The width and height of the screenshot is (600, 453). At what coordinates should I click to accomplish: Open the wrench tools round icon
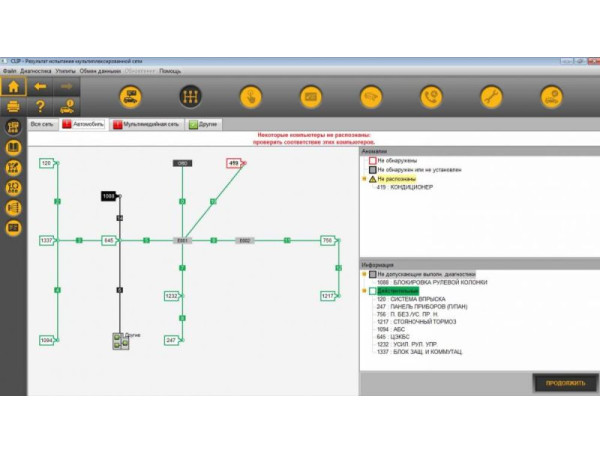point(490,97)
